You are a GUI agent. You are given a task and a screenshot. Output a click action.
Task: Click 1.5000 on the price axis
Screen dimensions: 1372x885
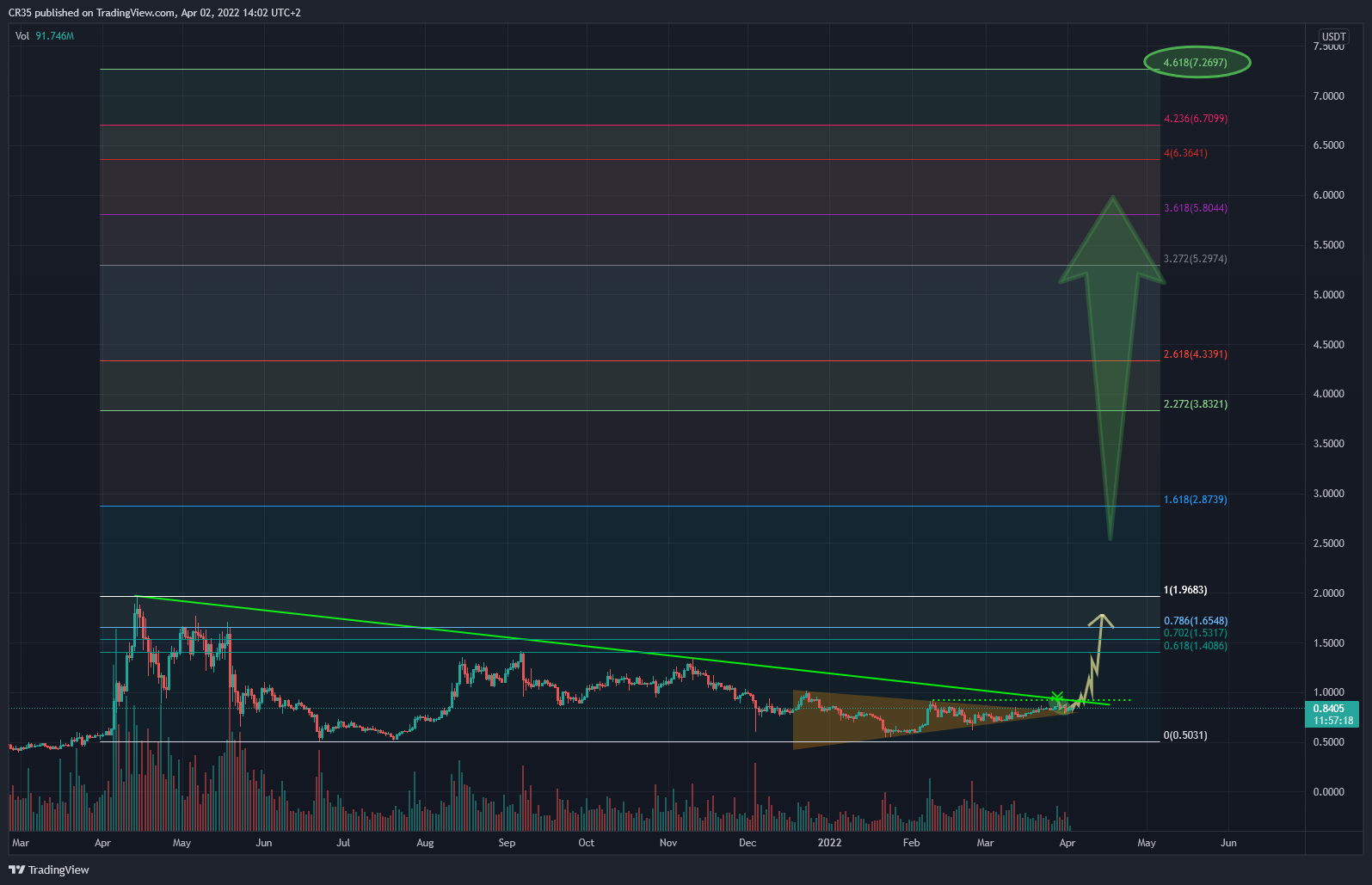[x=1328, y=643]
